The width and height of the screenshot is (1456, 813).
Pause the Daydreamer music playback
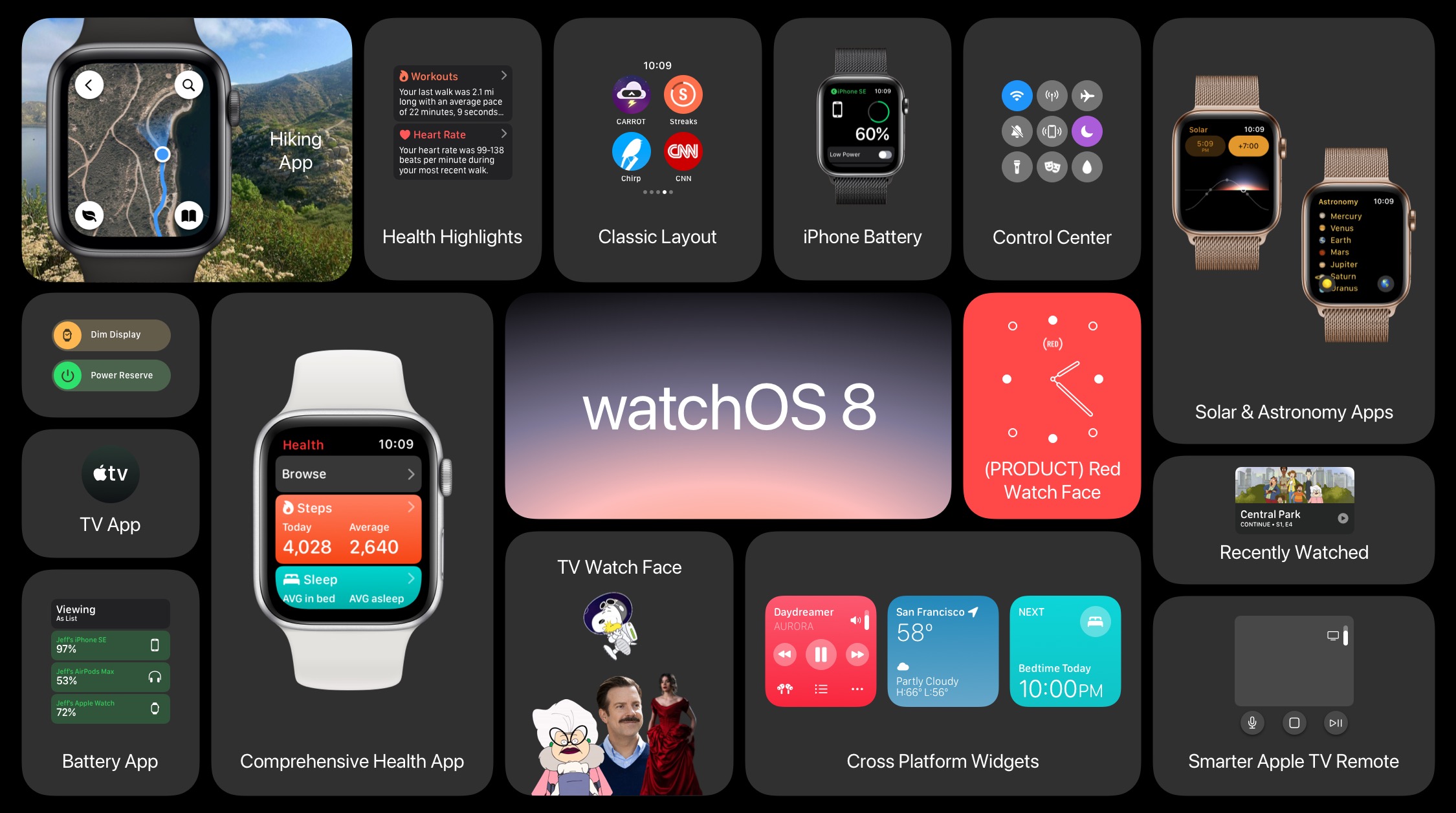(818, 657)
